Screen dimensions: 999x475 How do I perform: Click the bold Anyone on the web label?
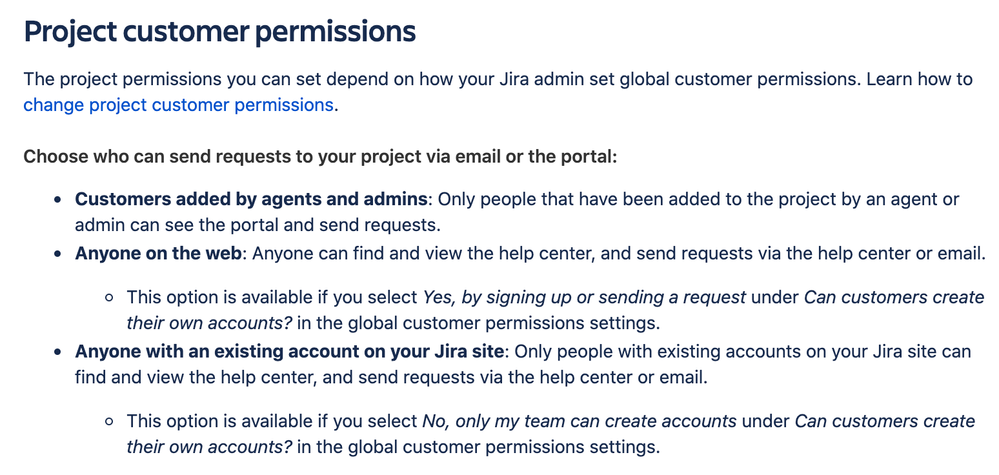pyautogui.click(x=159, y=253)
